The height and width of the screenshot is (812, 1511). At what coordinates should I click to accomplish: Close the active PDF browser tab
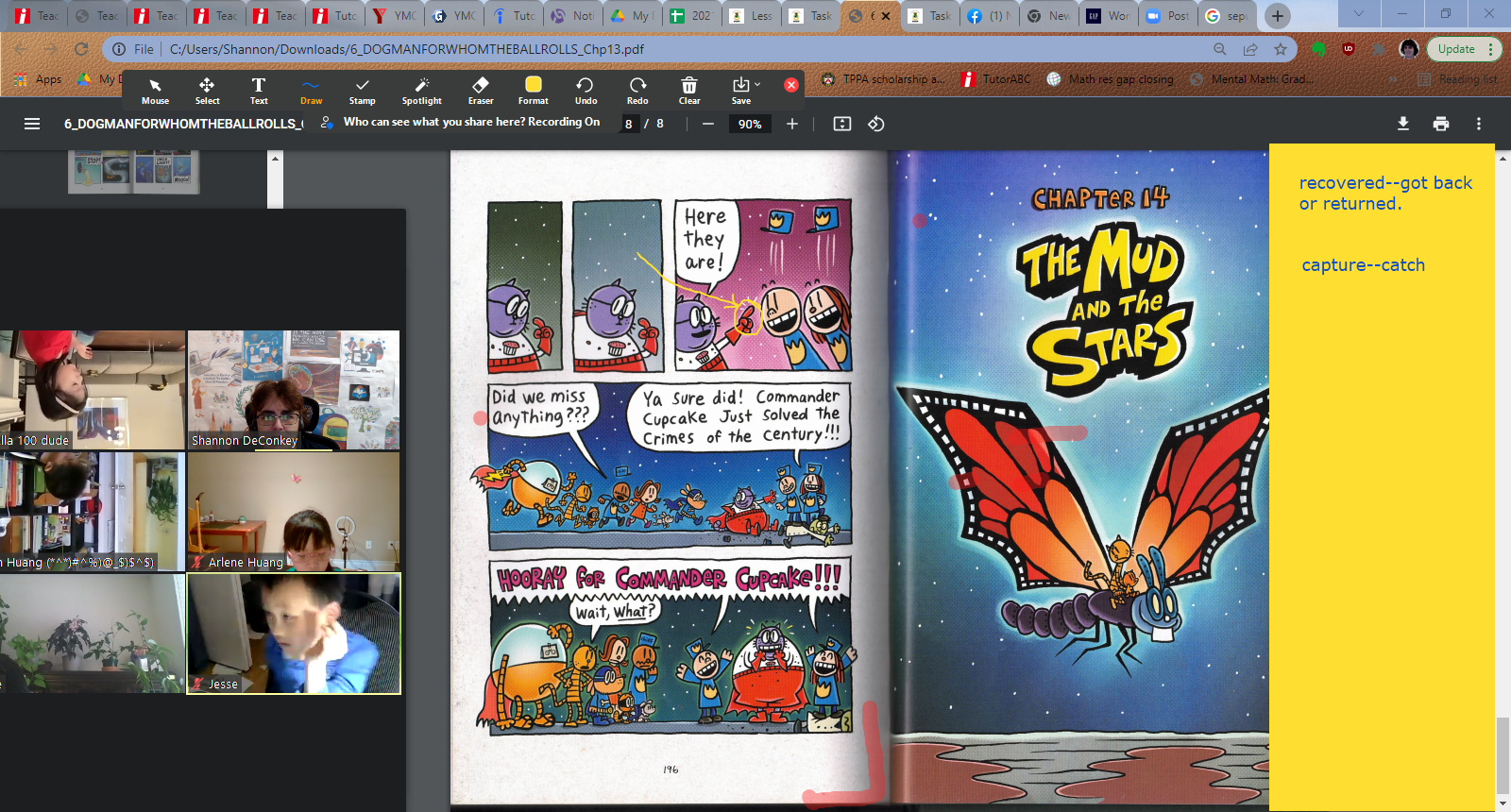pyautogui.click(x=886, y=16)
